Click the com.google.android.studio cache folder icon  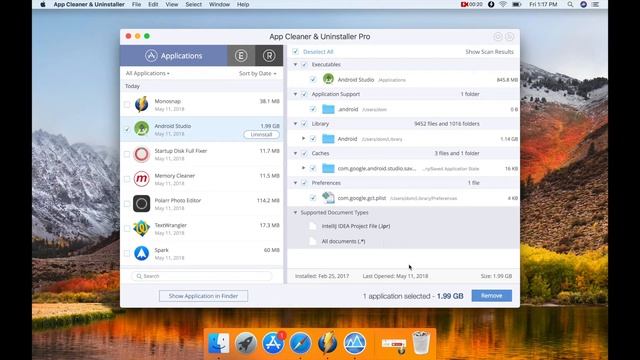pyautogui.click(x=328, y=168)
